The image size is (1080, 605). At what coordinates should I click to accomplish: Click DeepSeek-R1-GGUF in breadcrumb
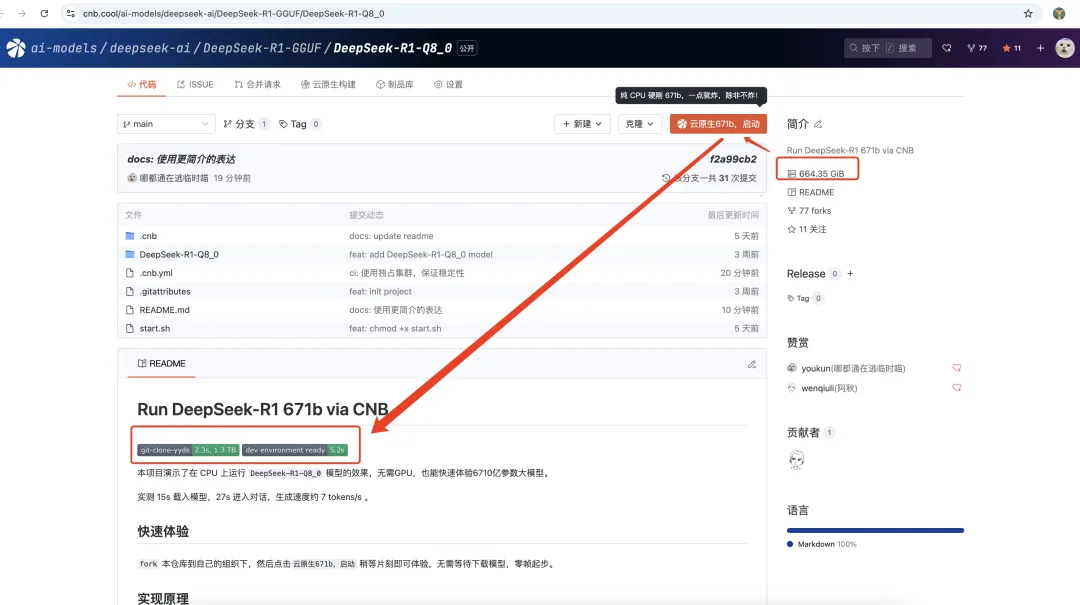pyautogui.click(x=262, y=48)
